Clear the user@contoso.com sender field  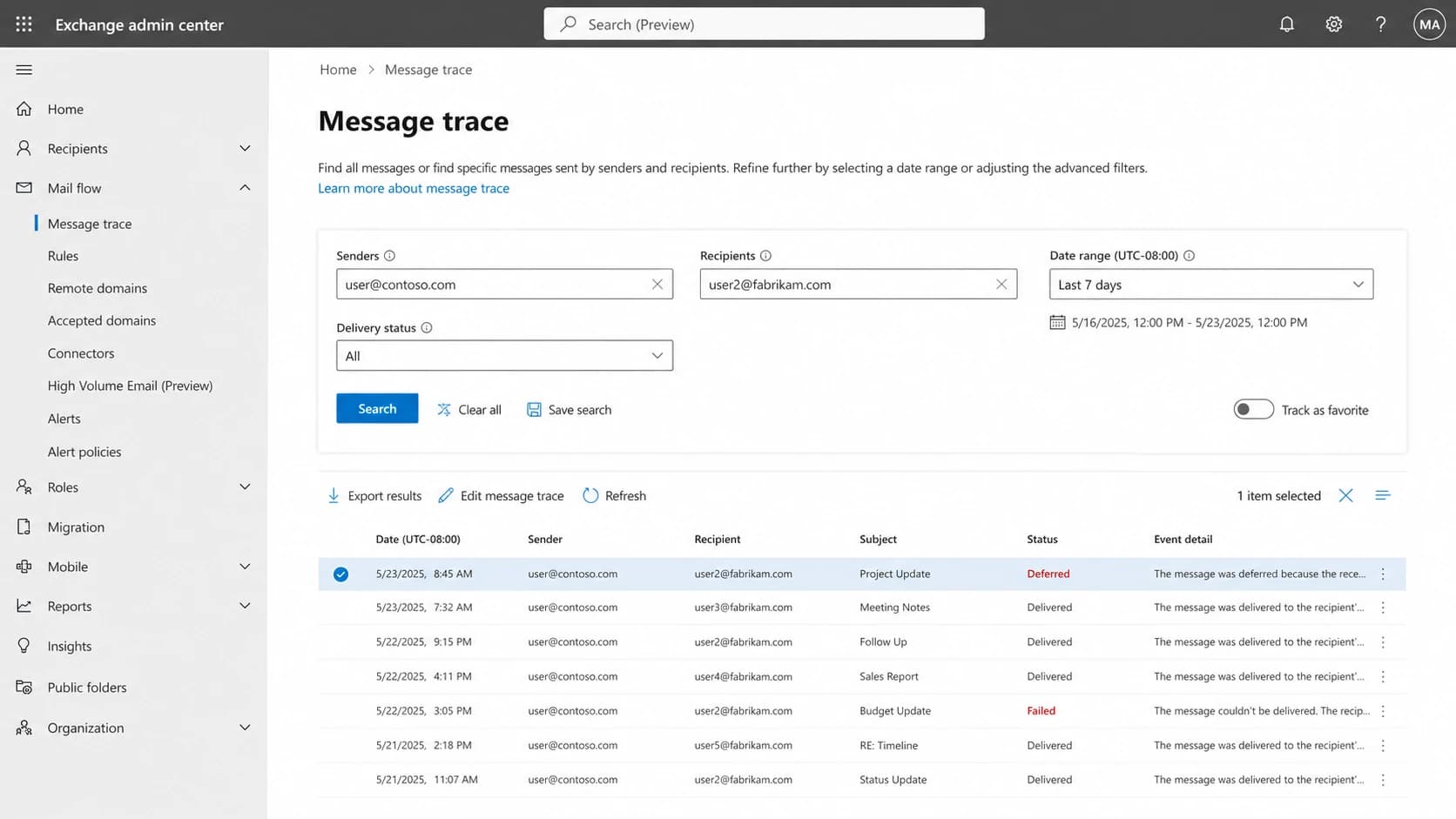coord(657,285)
